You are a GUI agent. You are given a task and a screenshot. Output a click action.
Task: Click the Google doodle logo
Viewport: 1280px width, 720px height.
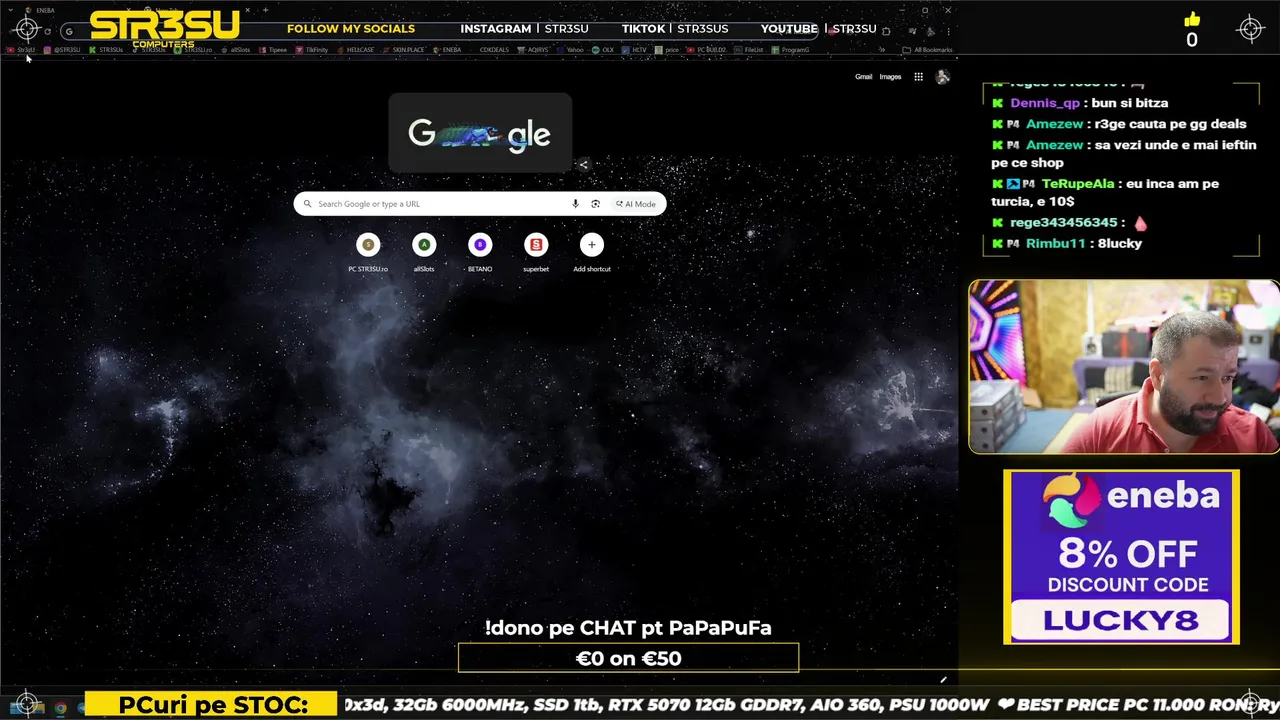pos(480,133)
